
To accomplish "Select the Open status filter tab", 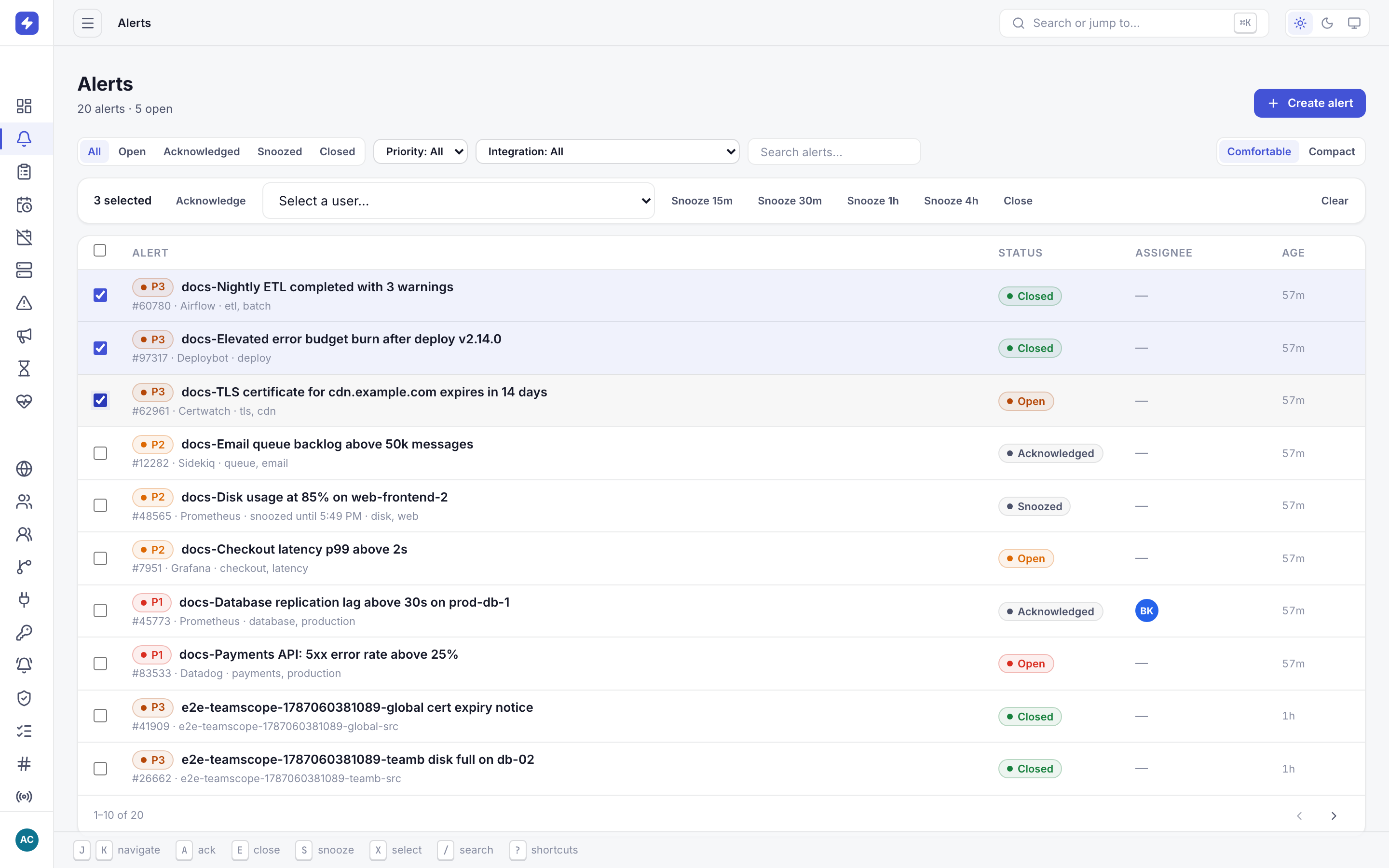I will [132, 151].
